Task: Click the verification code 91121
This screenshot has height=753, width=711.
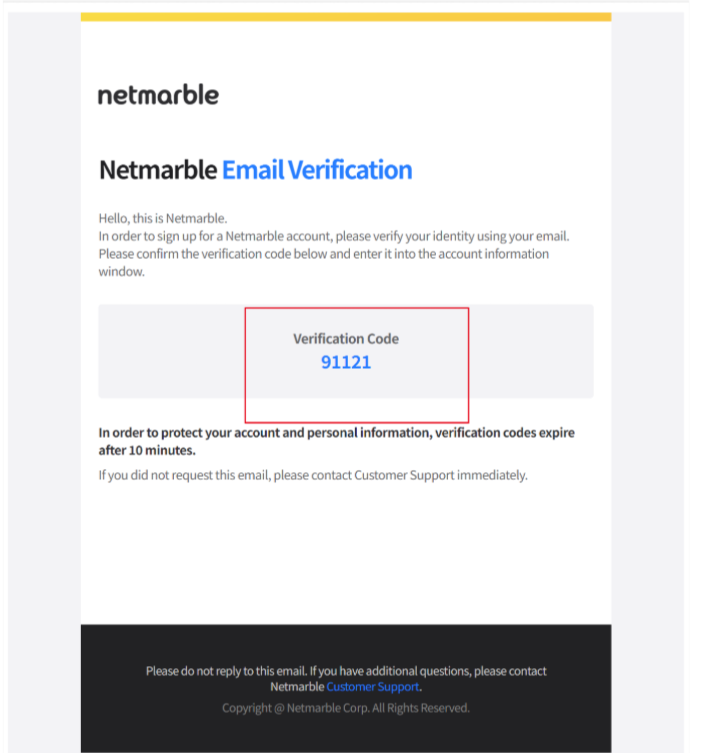Action: (x=346, y=362)
